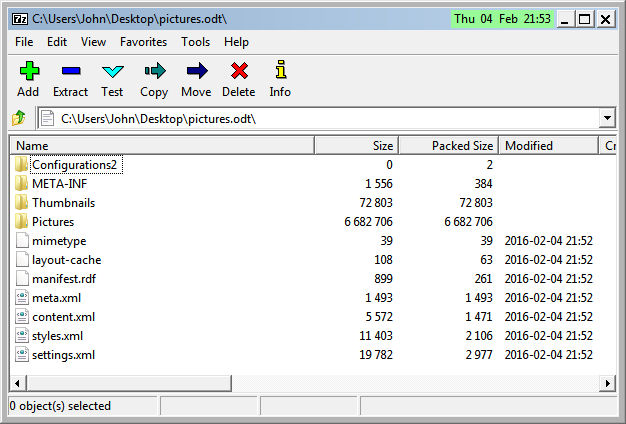Click the settings.xml file icon
Screen dimensions: 626x424
click(22, 355)
